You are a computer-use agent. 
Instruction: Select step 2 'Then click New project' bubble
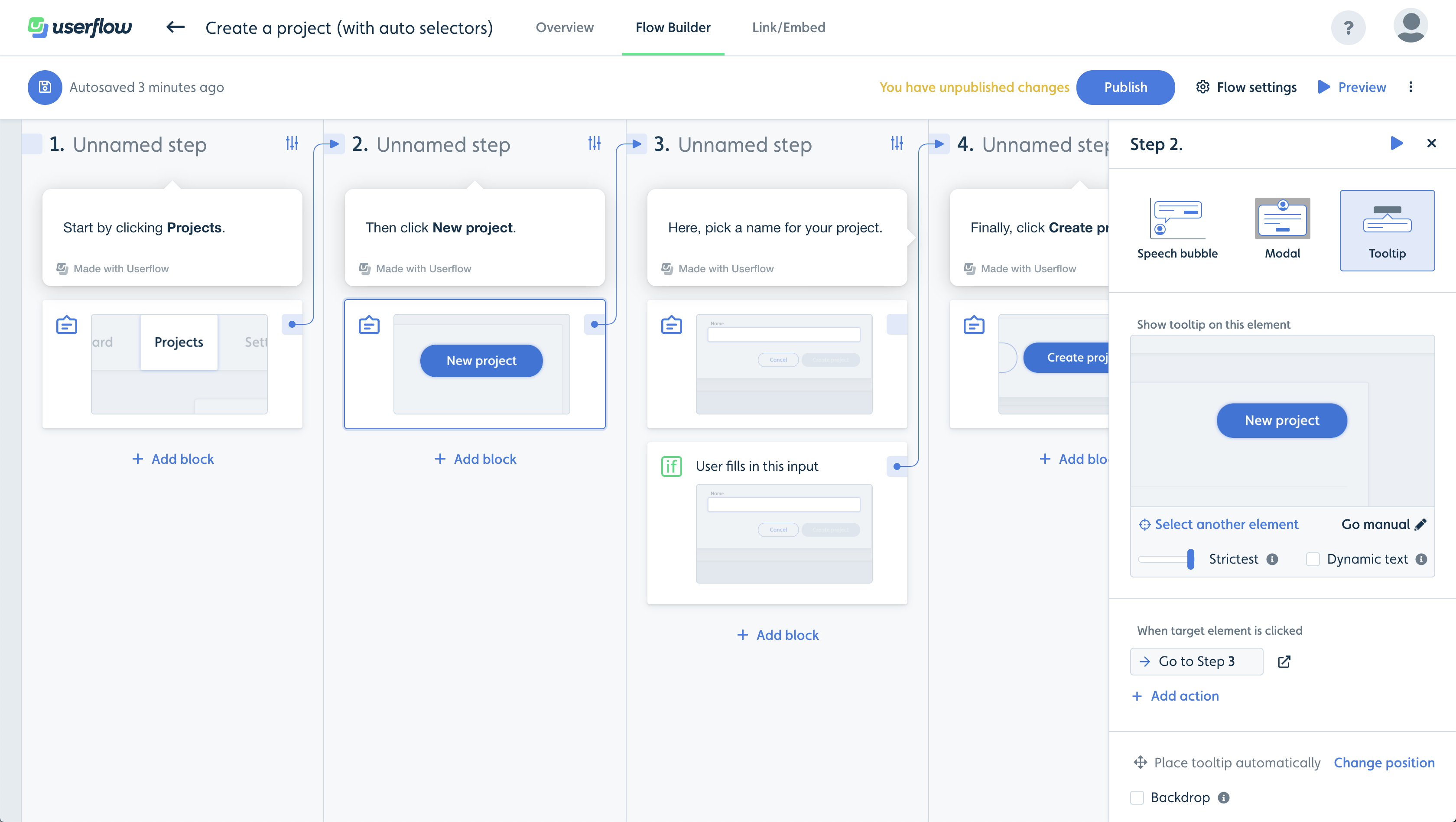coord(475,238)
